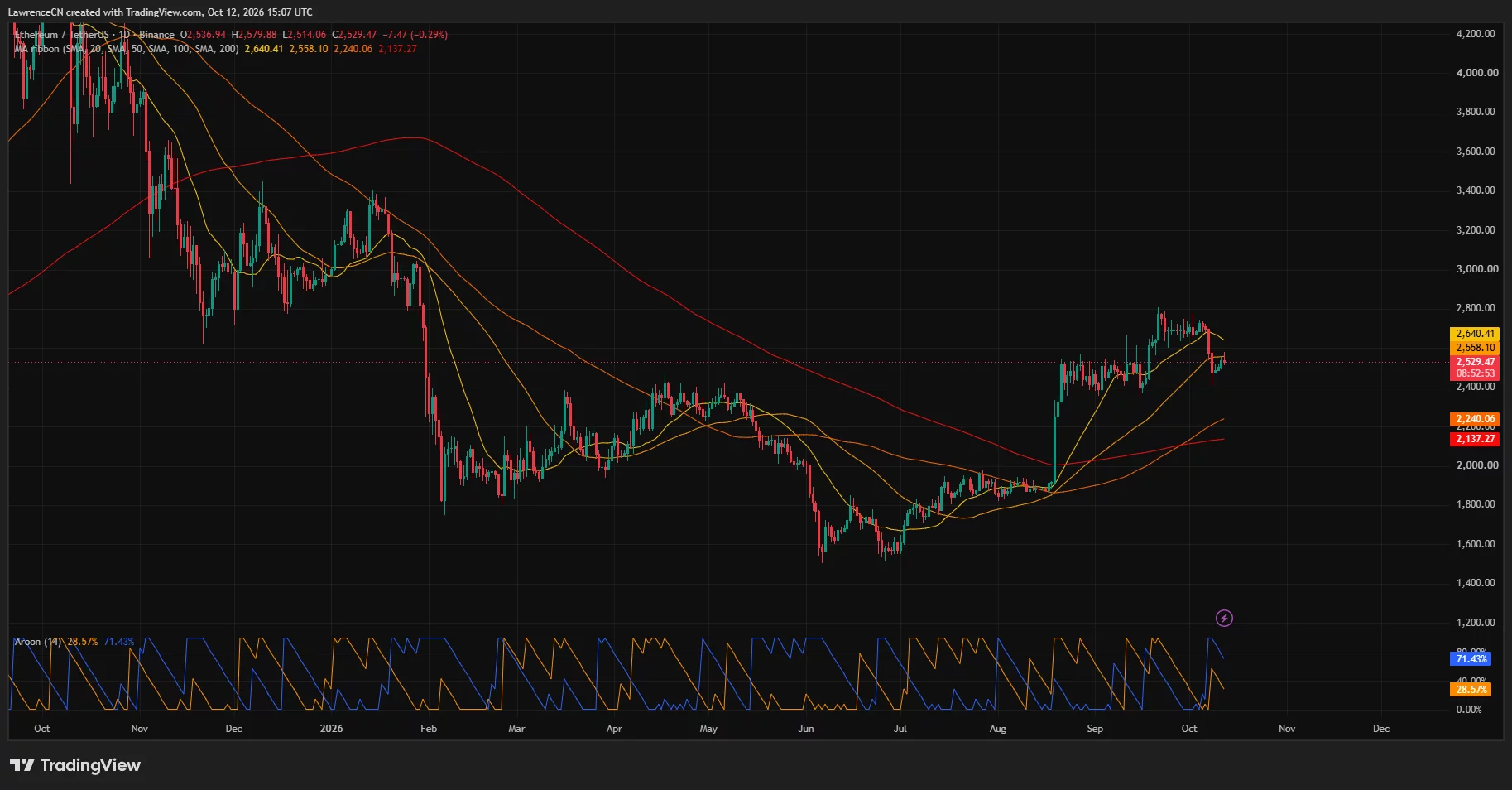
Task: Click the 'Aug' label on the time axis
Action: (x=998, y=729)
